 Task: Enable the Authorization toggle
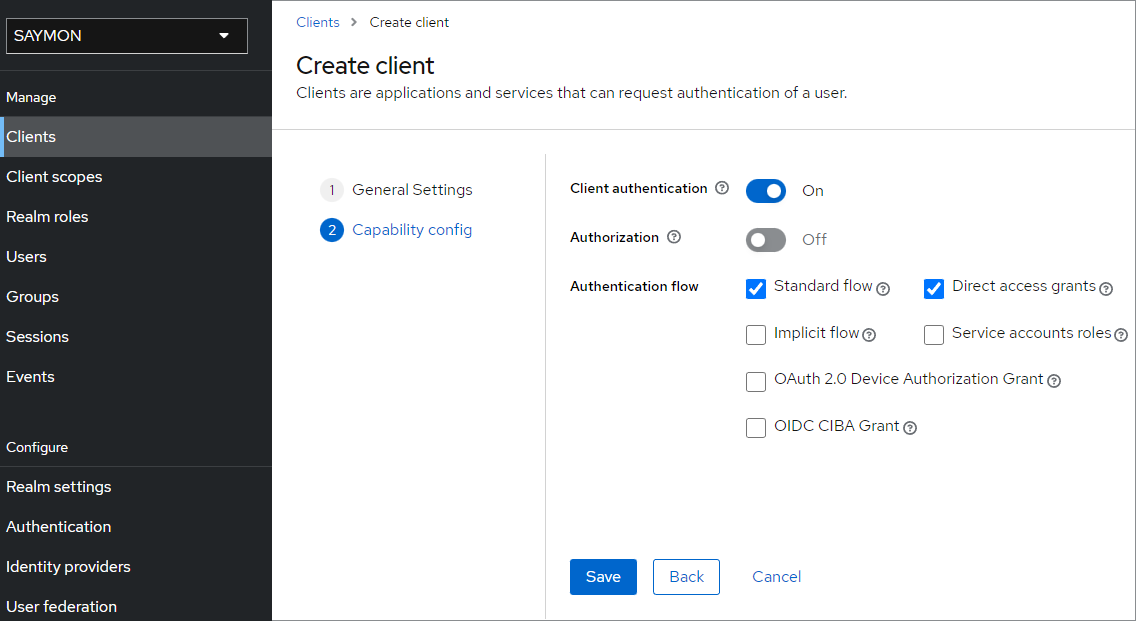tap(766, 240)
